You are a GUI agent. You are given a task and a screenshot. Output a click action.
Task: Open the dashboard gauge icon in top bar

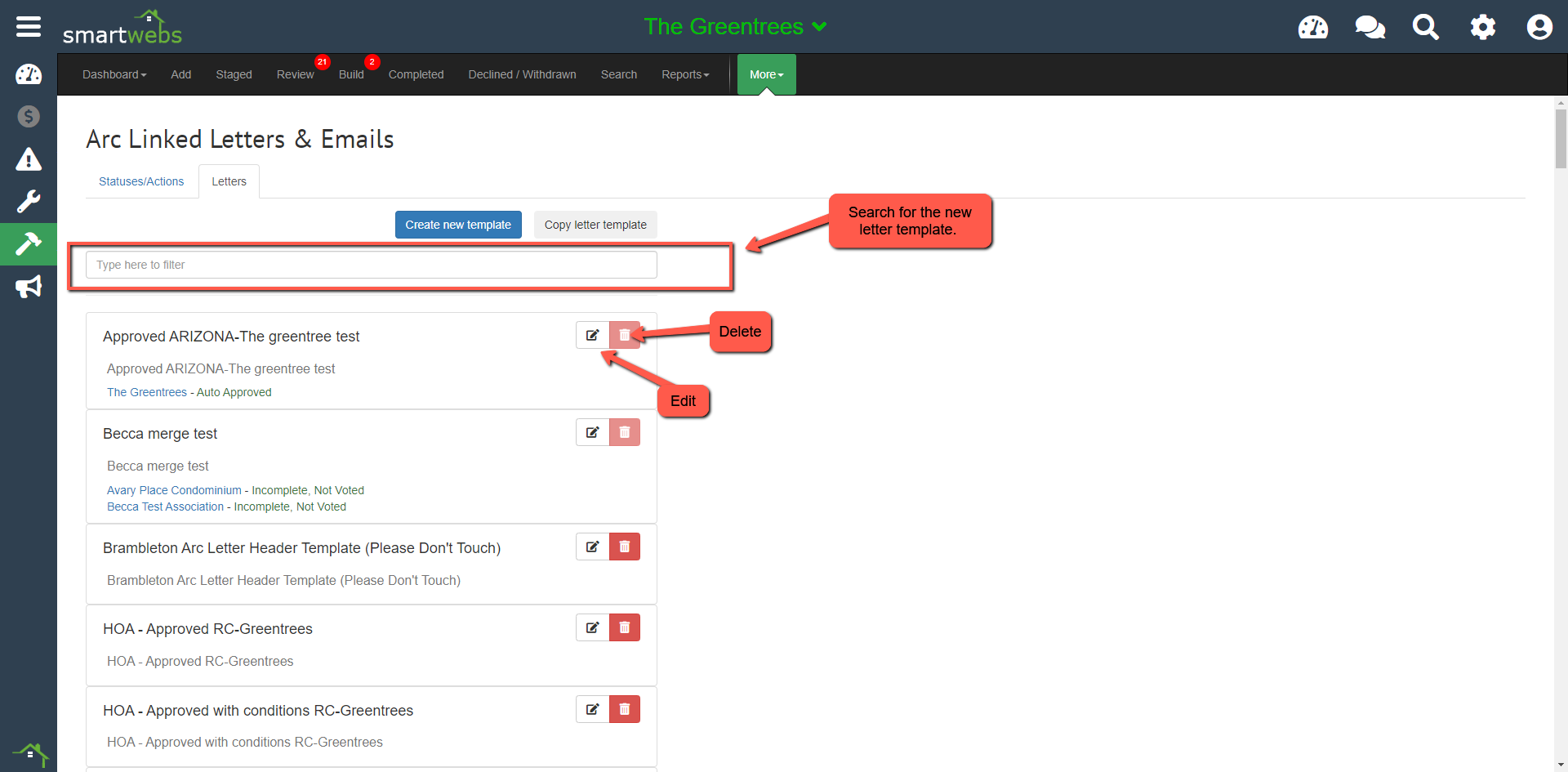pos(1313,27)
